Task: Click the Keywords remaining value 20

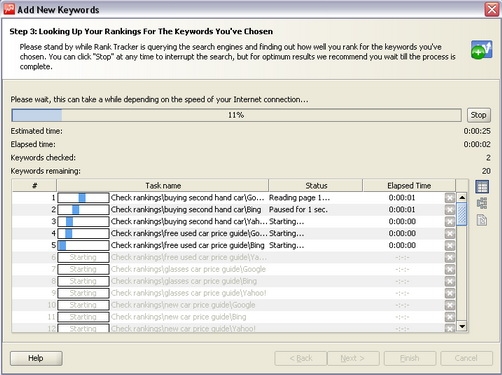Action: click(486, 171)
